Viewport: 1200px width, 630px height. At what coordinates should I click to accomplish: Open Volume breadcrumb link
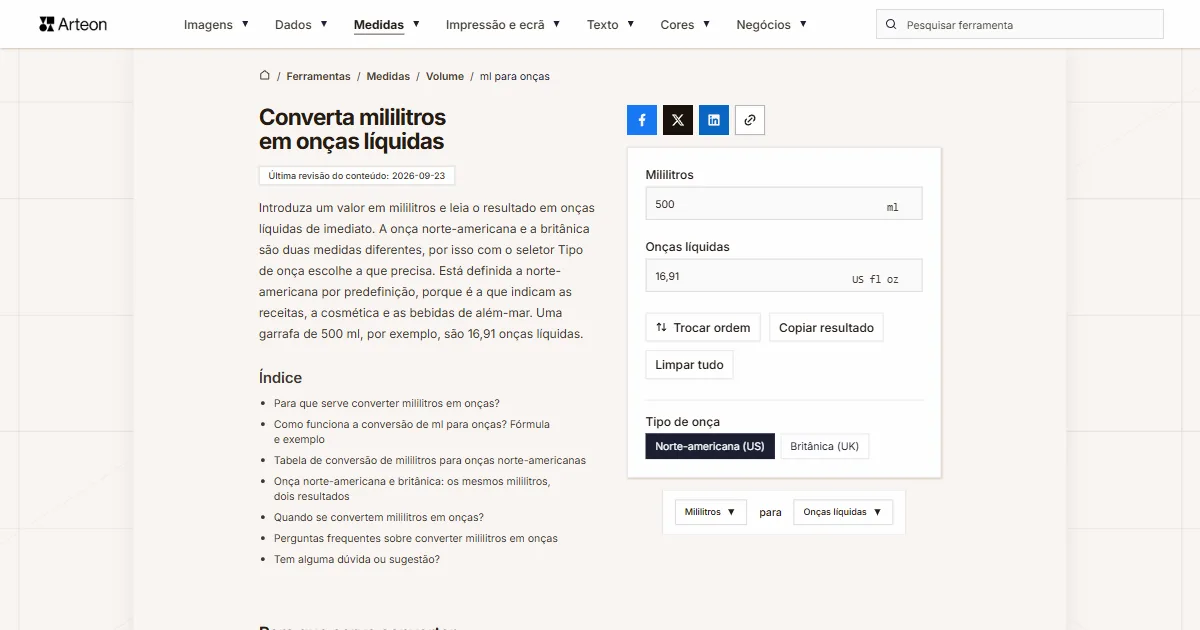[x=445, y=76]
